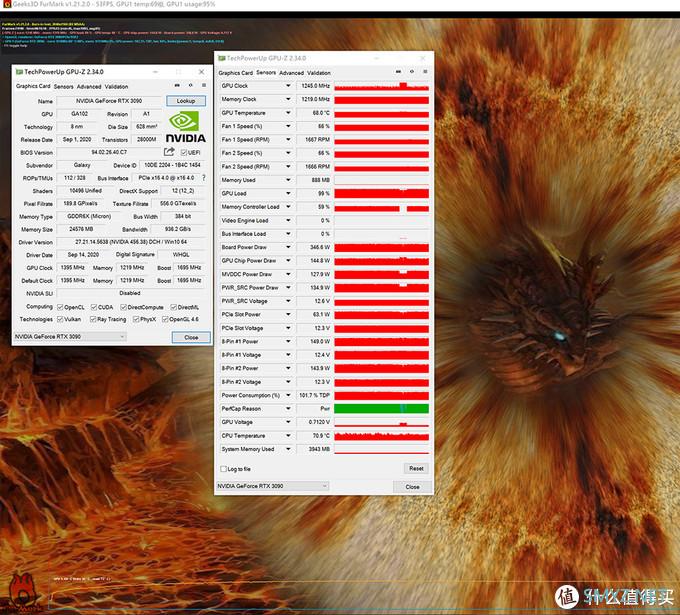Click the screenshot camera icon in the Sensors window
Image resolution: width=680 pixels, height=615 pixels.
tap(398, 72)
